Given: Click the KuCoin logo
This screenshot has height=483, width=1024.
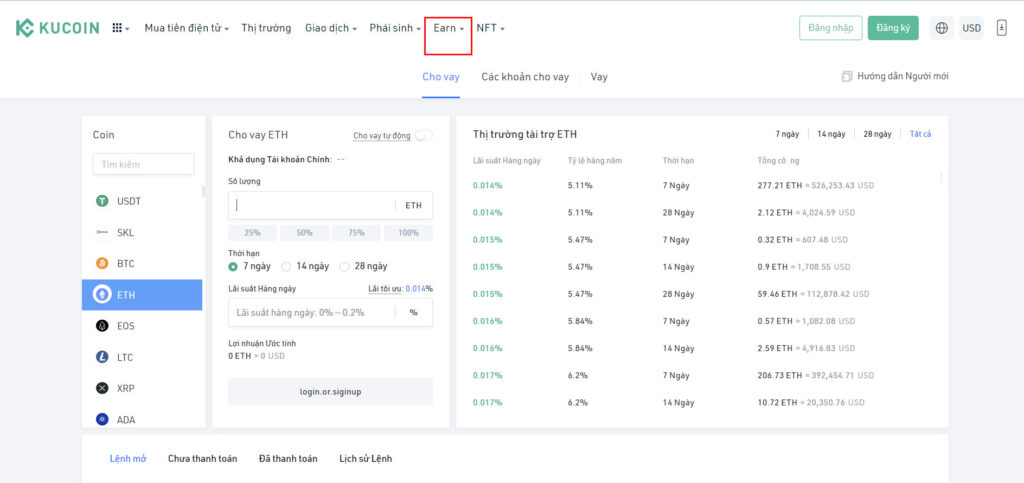Looking at the screenshot, I should pos(57,28).
